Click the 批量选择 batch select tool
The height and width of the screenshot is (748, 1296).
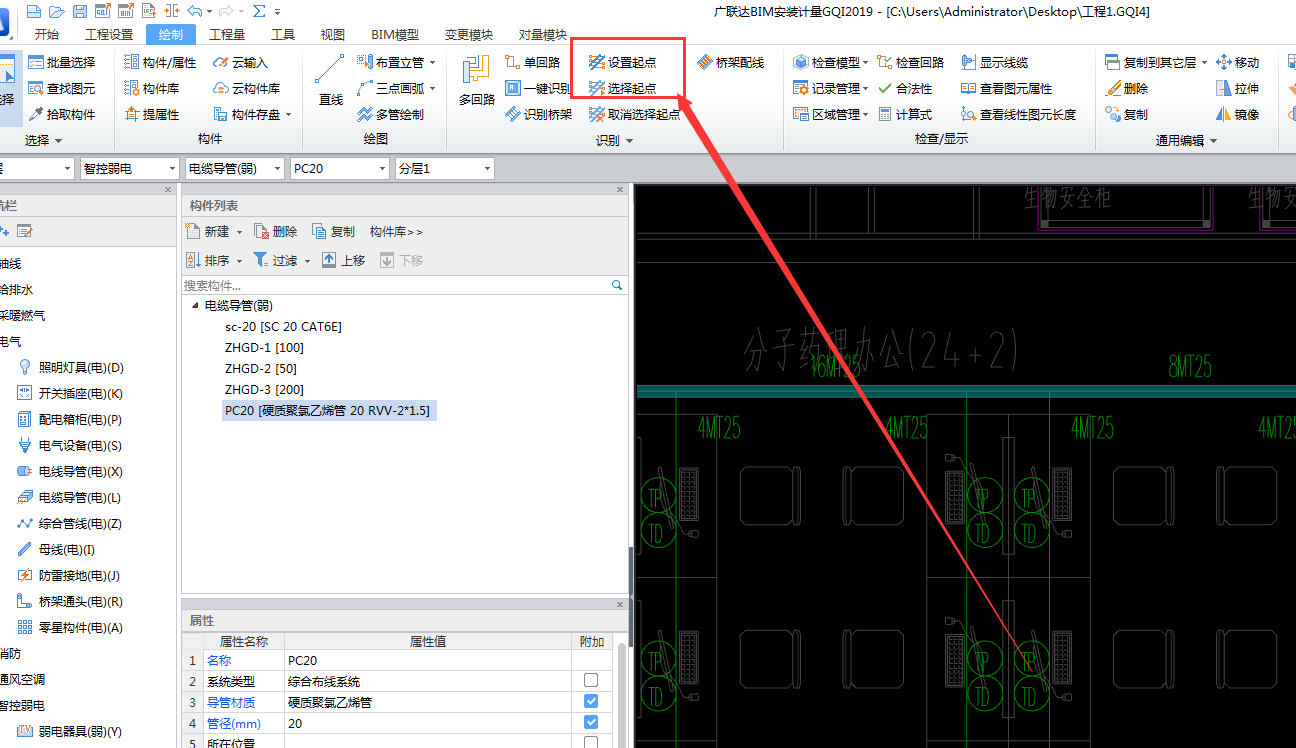(x=62, y=62)
